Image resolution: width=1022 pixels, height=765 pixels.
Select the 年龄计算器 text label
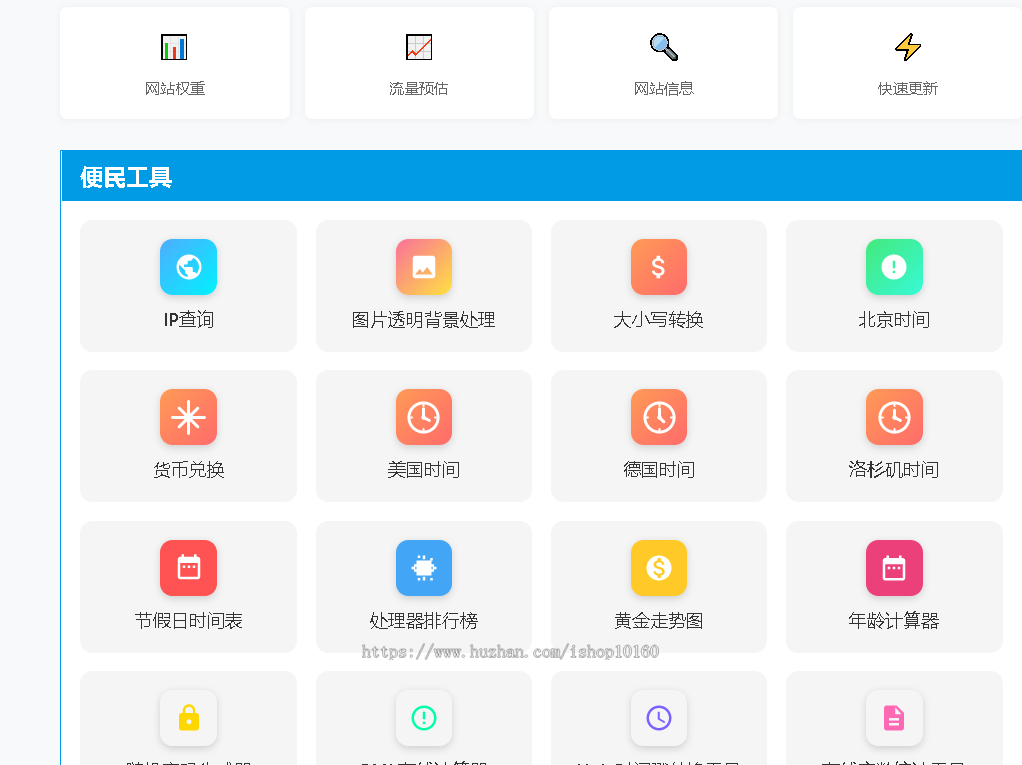click(894, 620)
